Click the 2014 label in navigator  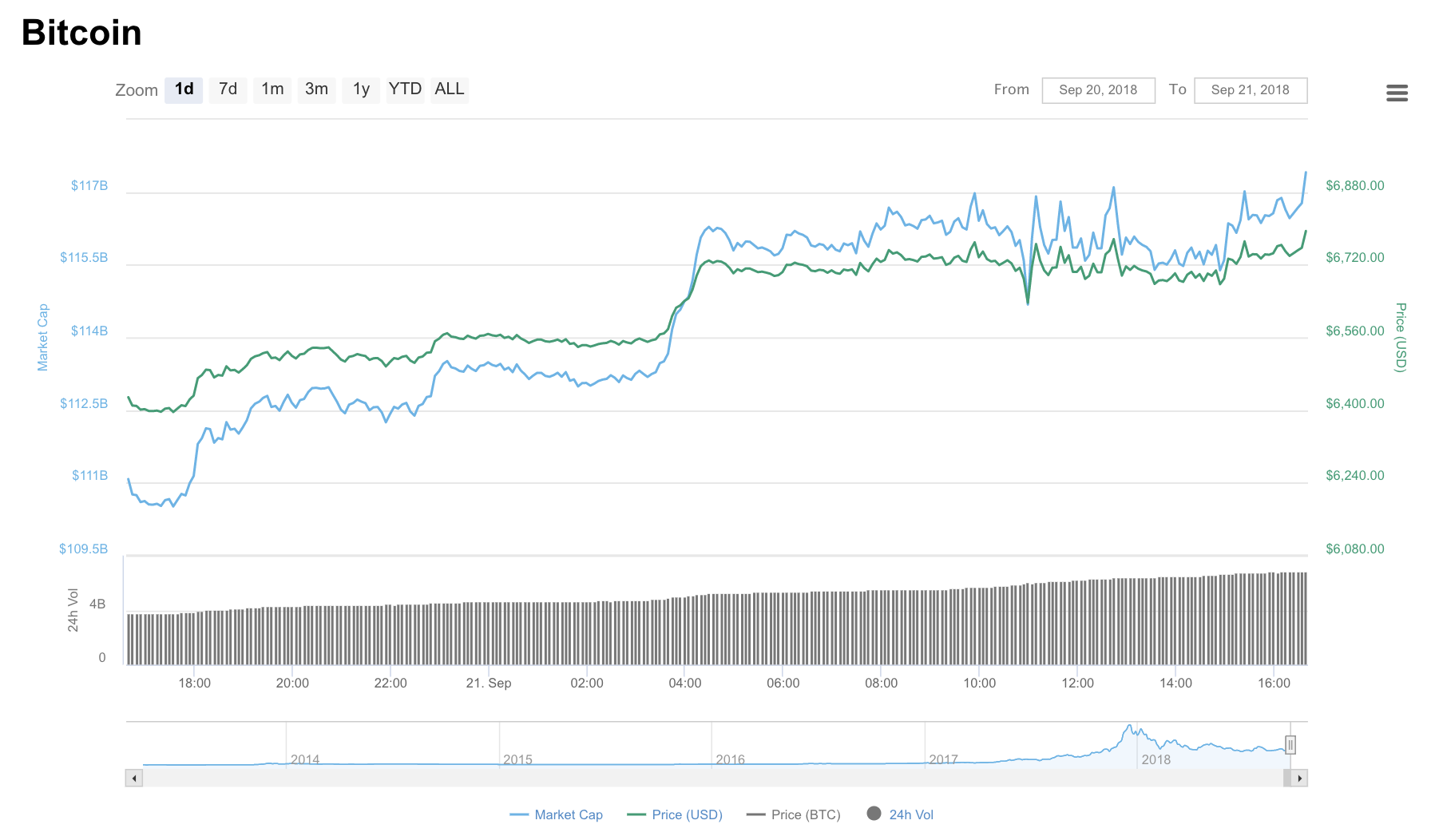305,759
